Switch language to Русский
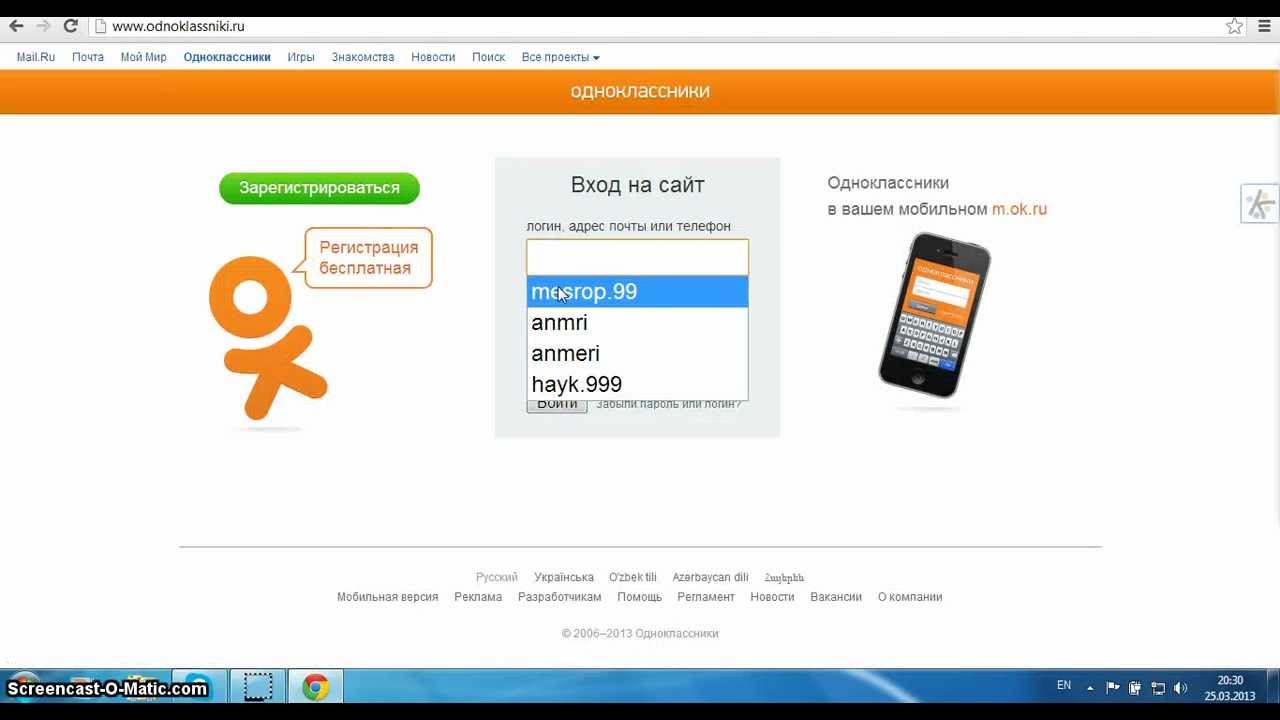 point(497,577)
